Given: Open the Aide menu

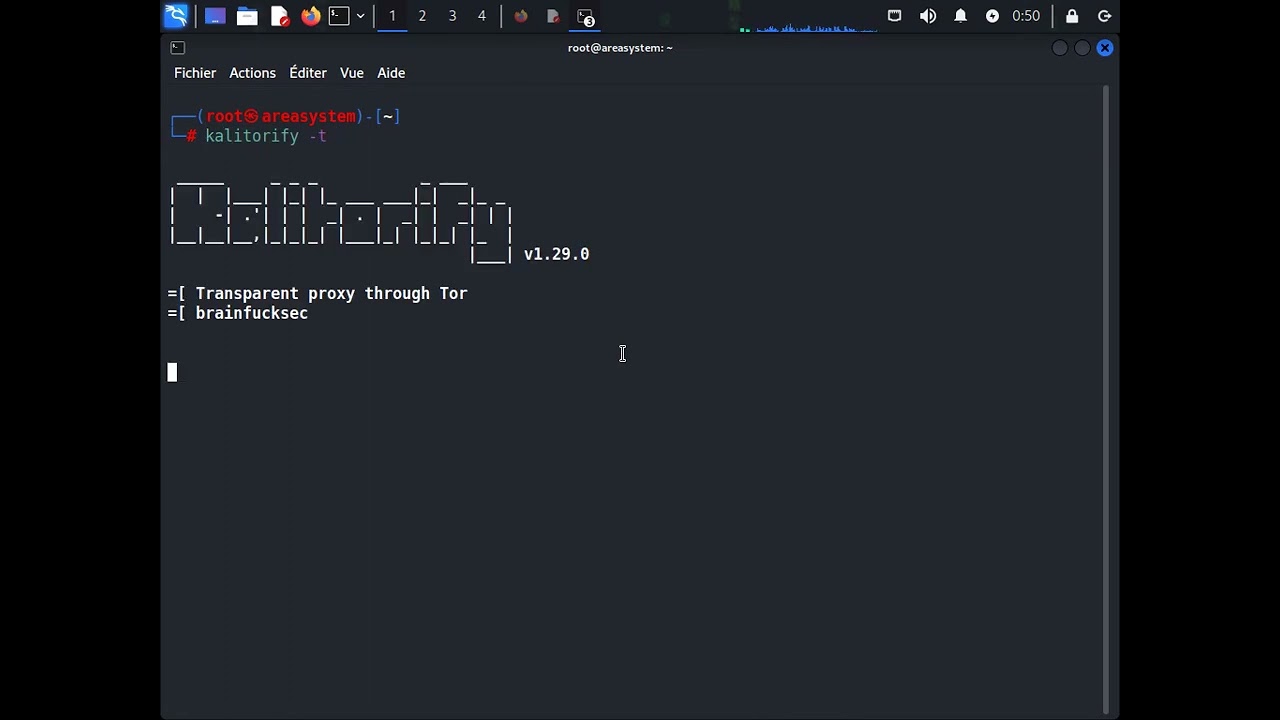Looking at the screenshot, I should tap(391, 73).
